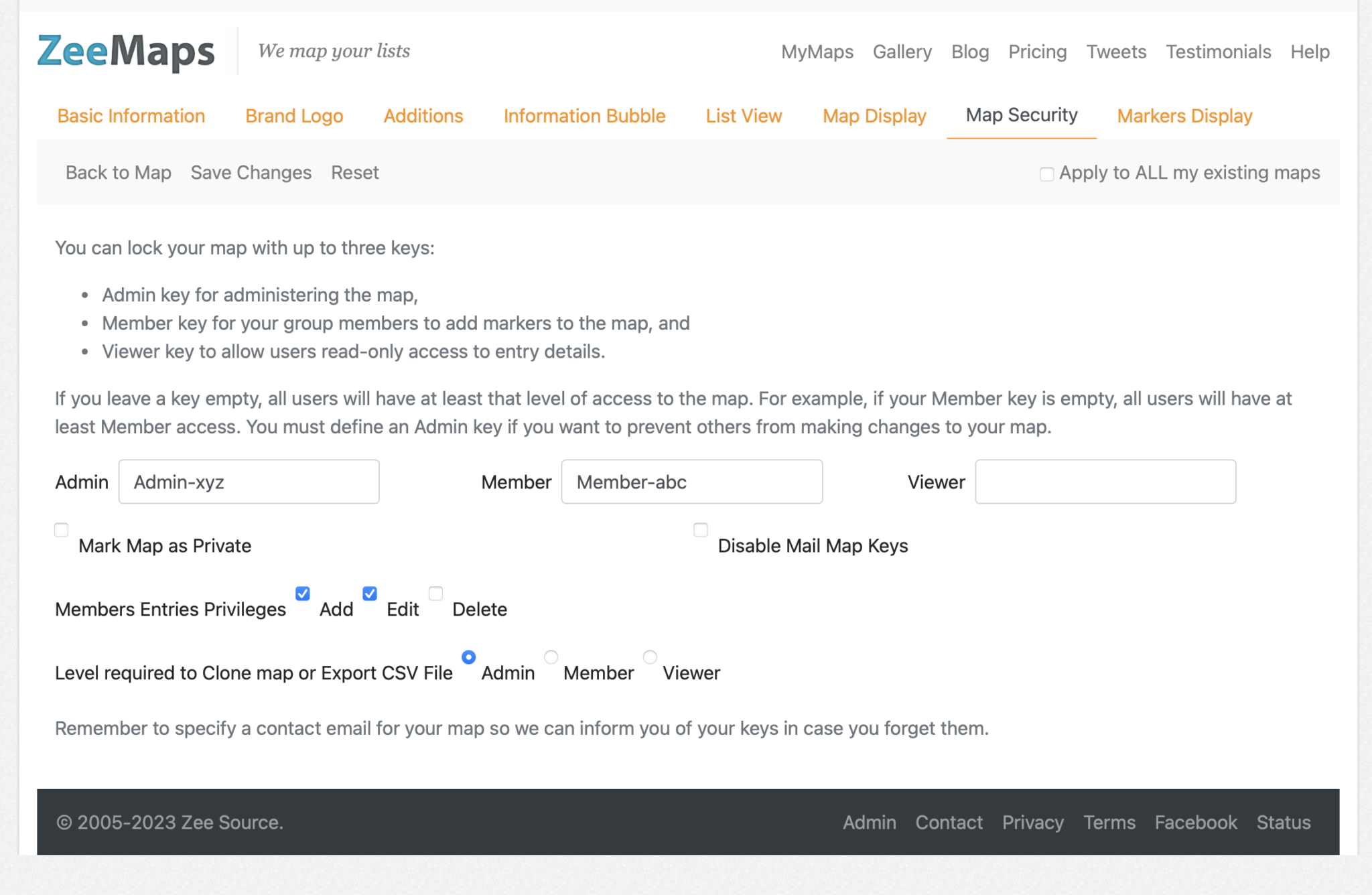Enable the Mark Map as Private checkbox
The width and height of the screenshot is (1372, 895).
point(61,530)
